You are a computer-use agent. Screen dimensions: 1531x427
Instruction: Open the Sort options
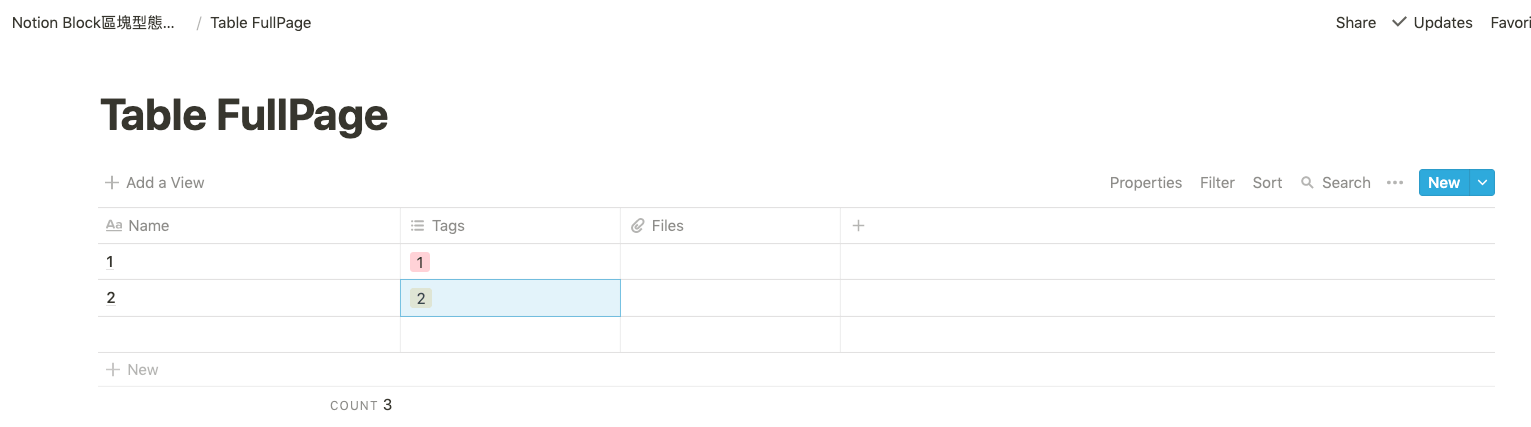tap(1267, 183)
